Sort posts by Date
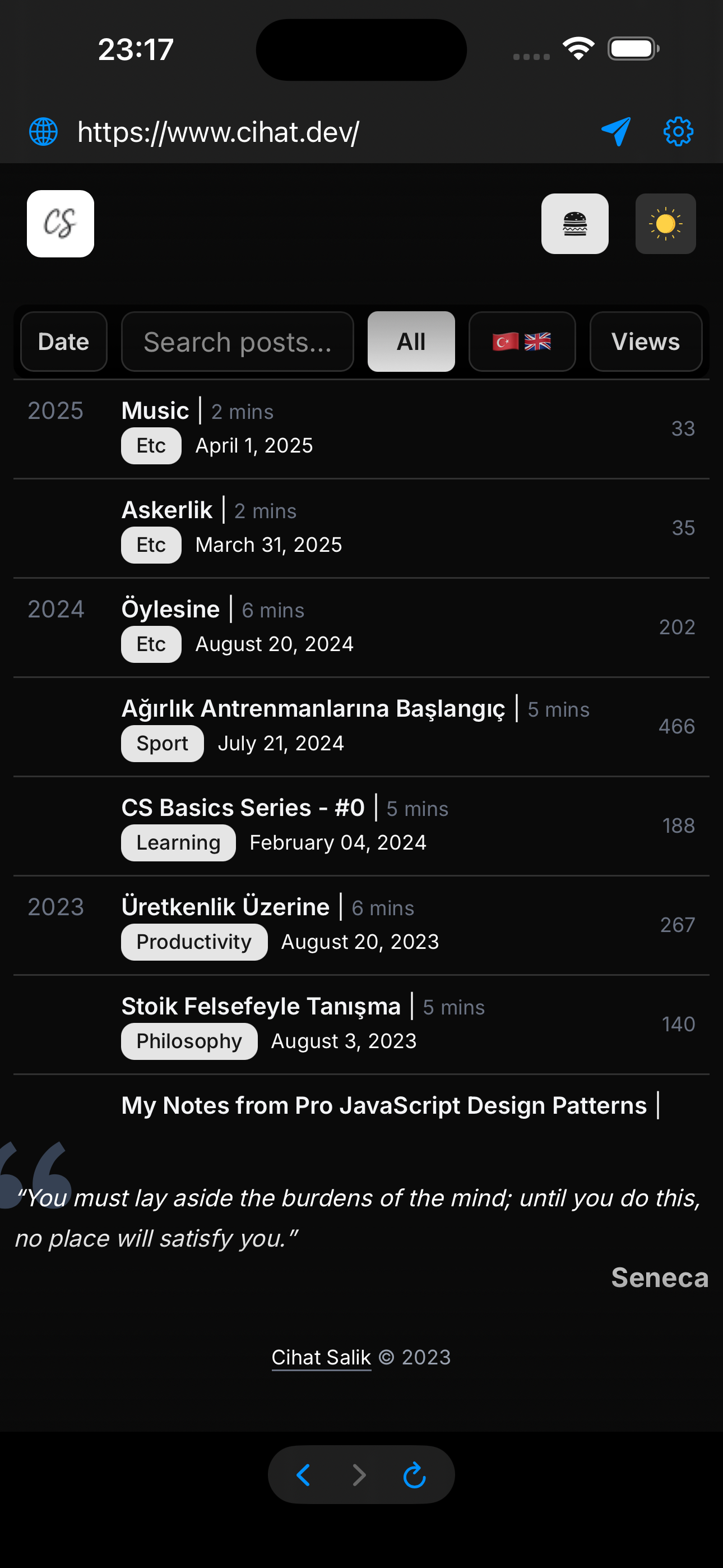723x1568 pixels. (x=63, y=342)
